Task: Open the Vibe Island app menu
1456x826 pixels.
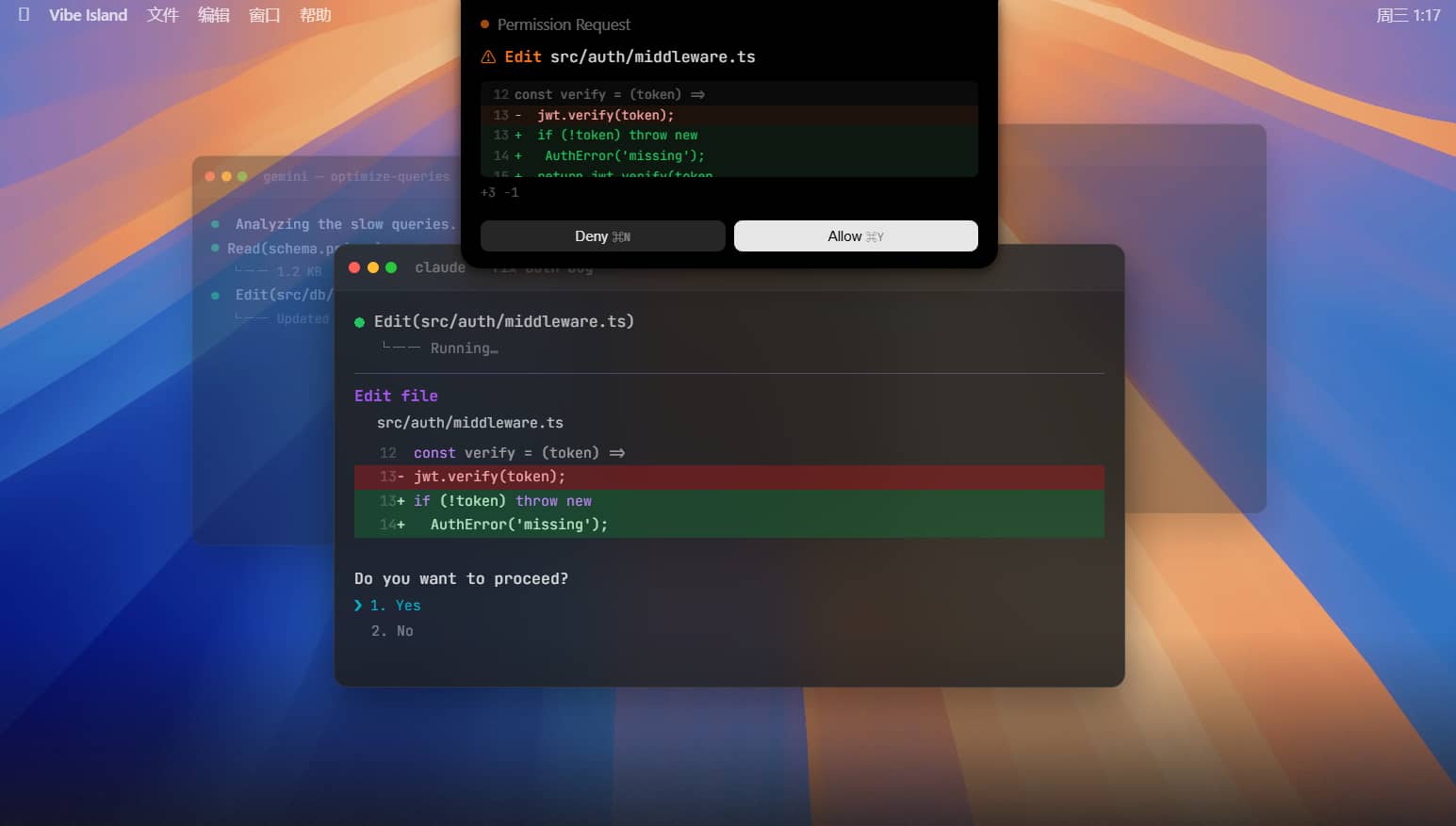Action: point(88,15)
